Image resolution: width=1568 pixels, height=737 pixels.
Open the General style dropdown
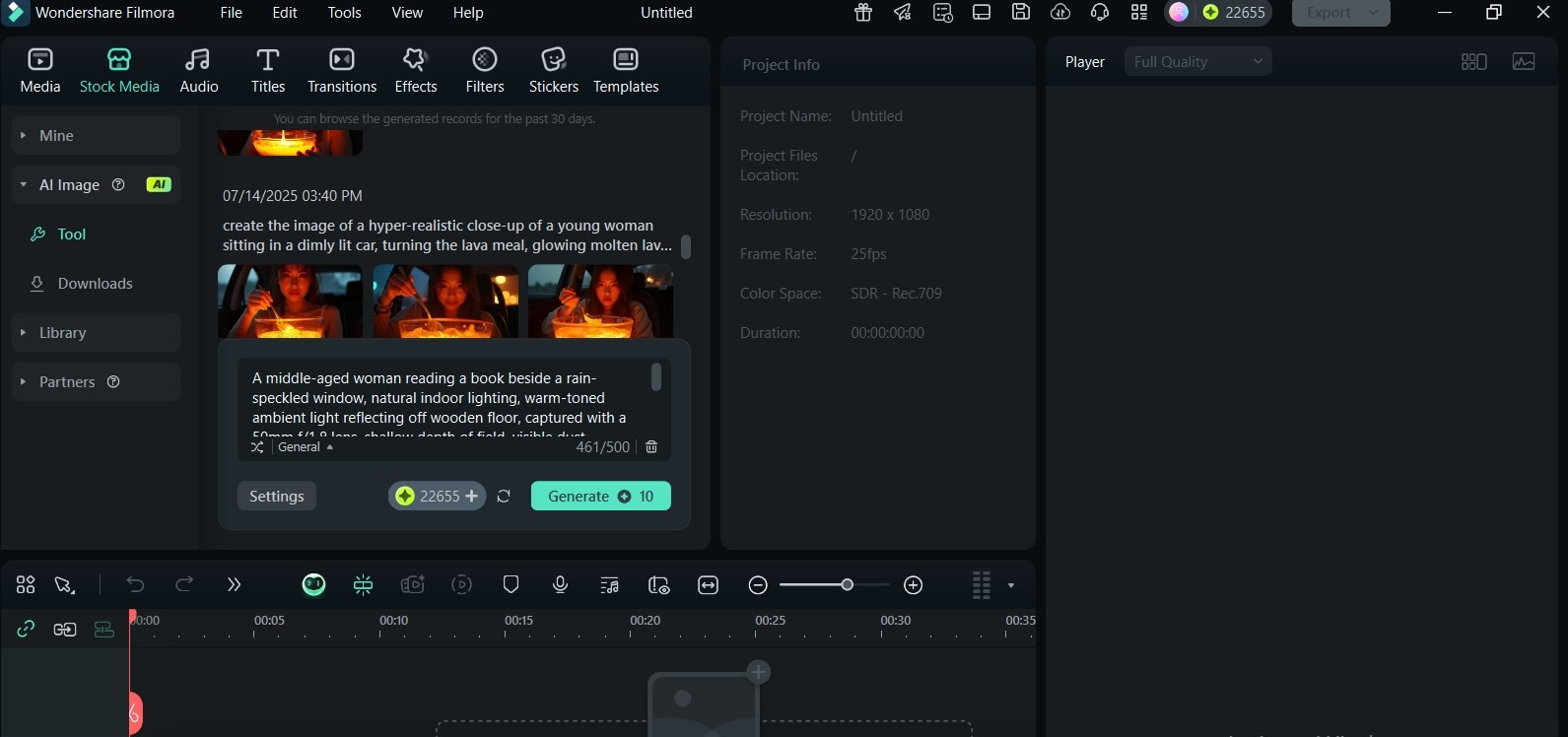coord(306,446)
